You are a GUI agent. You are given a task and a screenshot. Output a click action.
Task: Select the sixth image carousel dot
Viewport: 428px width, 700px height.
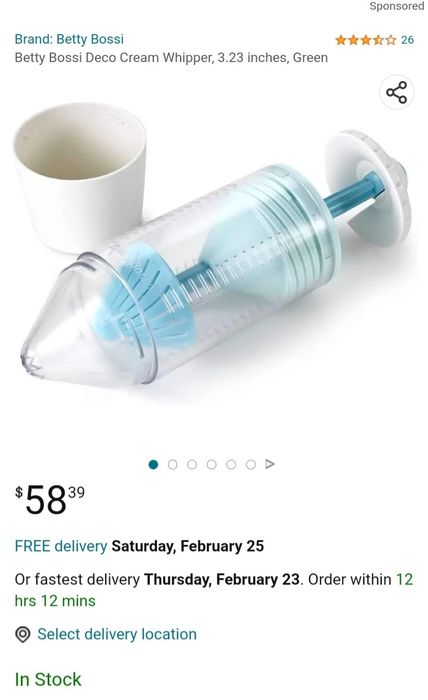pos(251,465)
